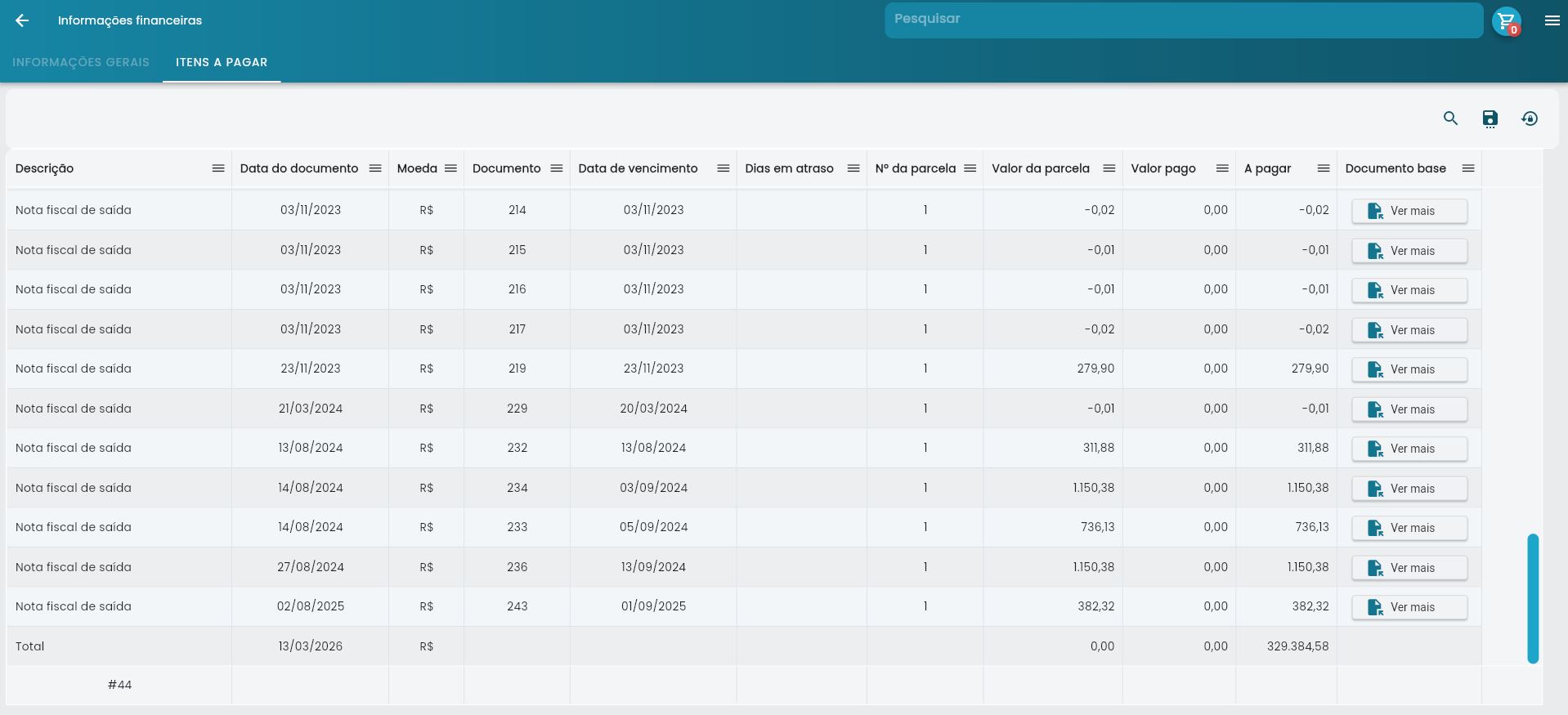This screenshot has width=1568, height=715.
Task: Sort by Data do documento header
Action: pos(299,168)
